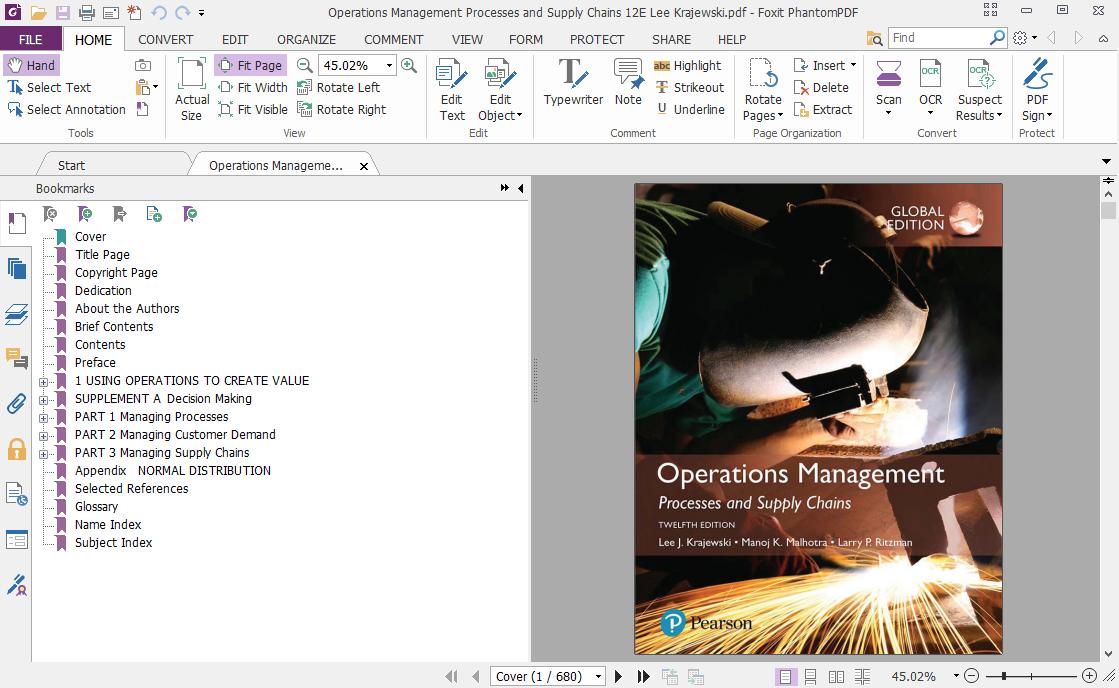Screen dimensions: 1119x688
Task: Open the Layers panel in sidebar
Action: (16, 313)
